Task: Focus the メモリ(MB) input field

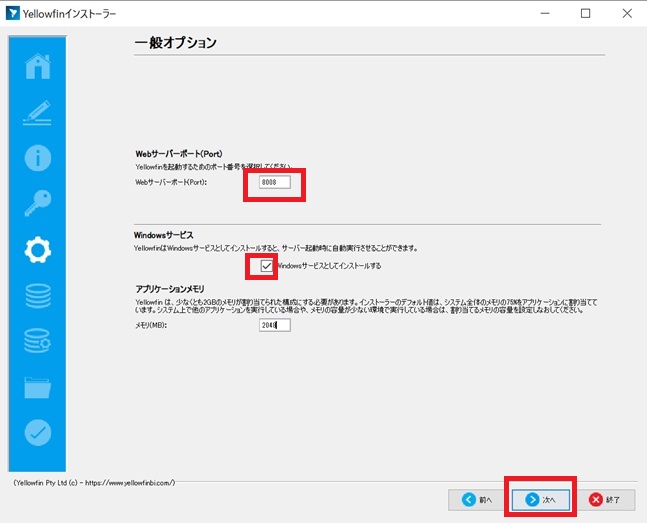Action: (x=275, y=325)
